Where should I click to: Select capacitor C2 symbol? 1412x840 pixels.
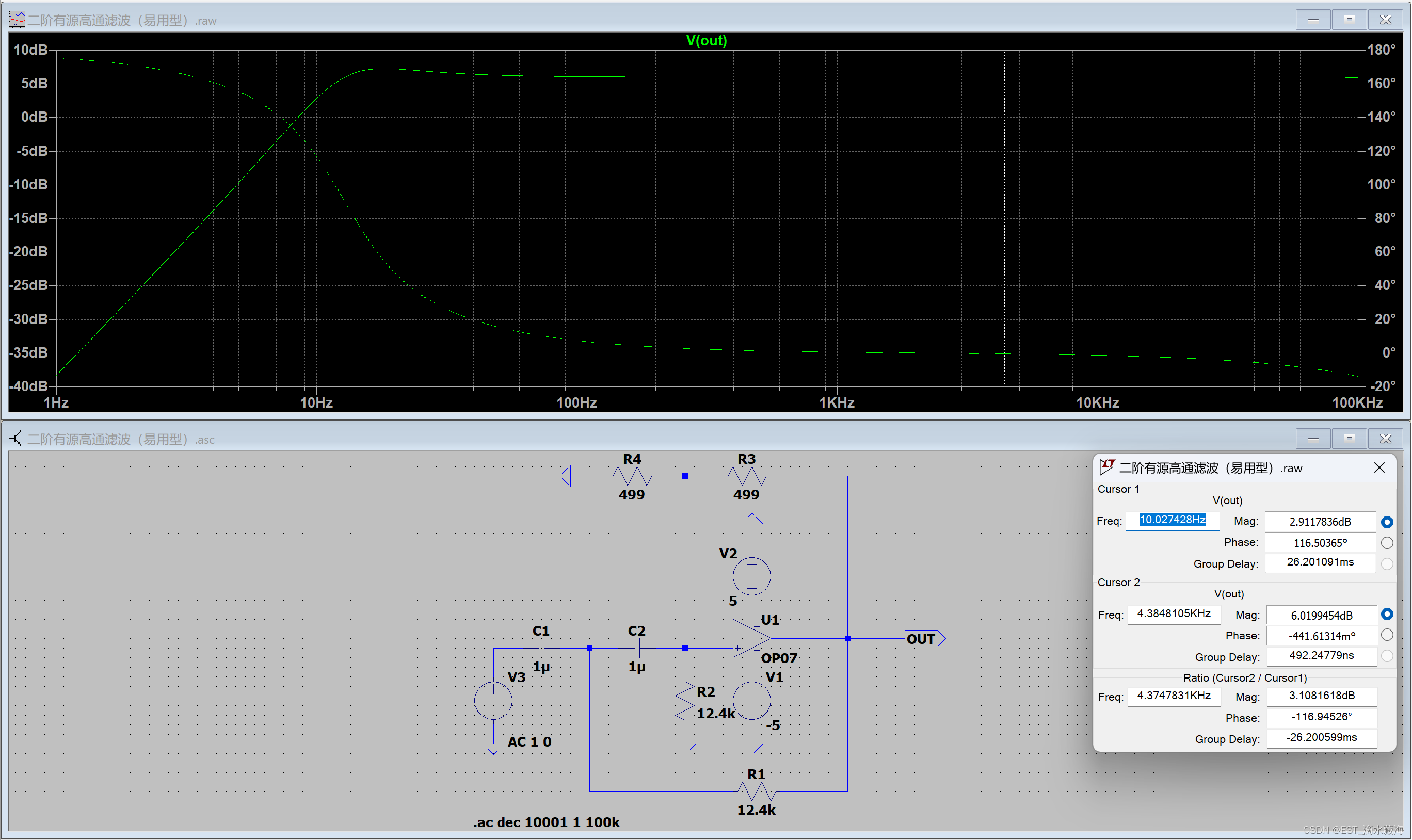pyautogui.click(x=637, y=648)
